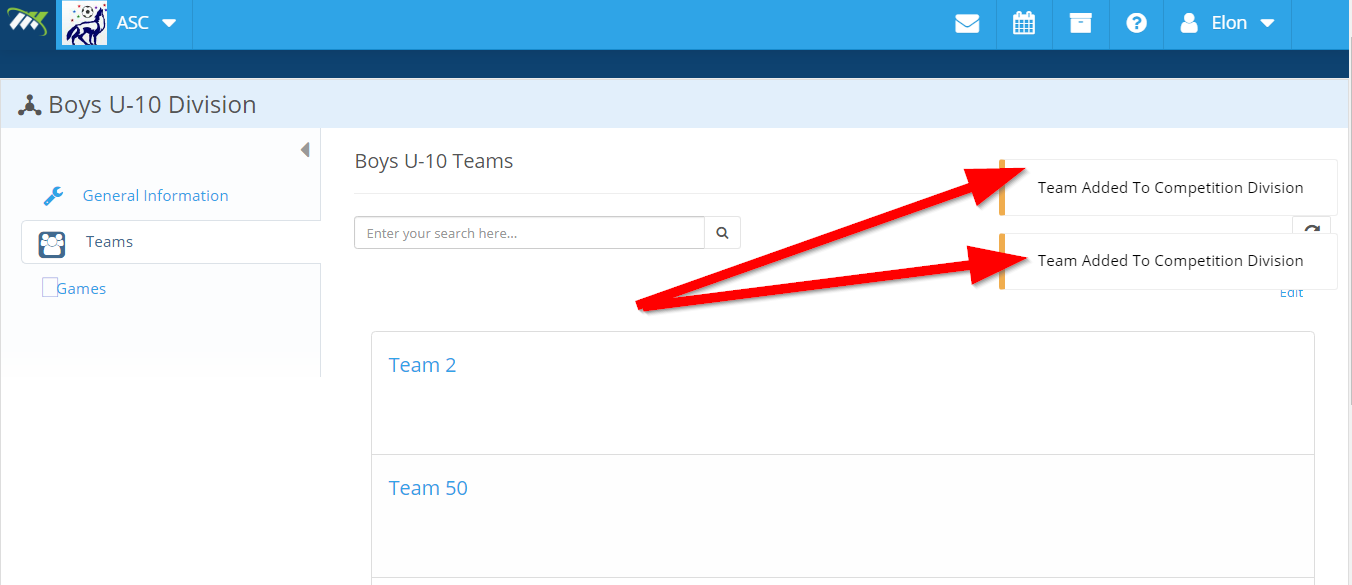The width and height of the screenshot is (1352, 585).
Task: Click the Boys U-10 Division heading
Action: point(152,105)
